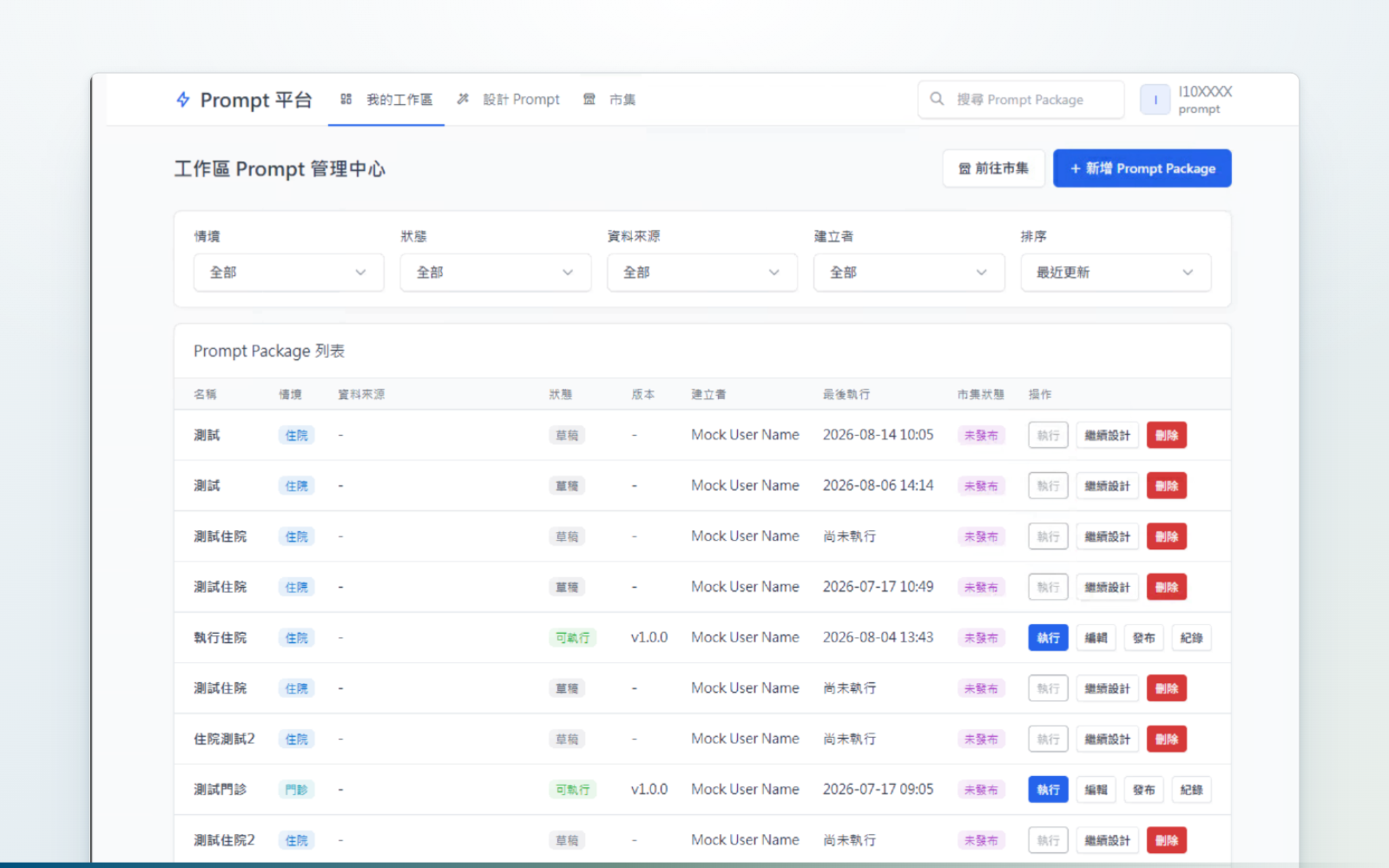This screenshot has height=868, width=1389.
Task: Click the 測試住院2 package name
Action: (224, 840)
